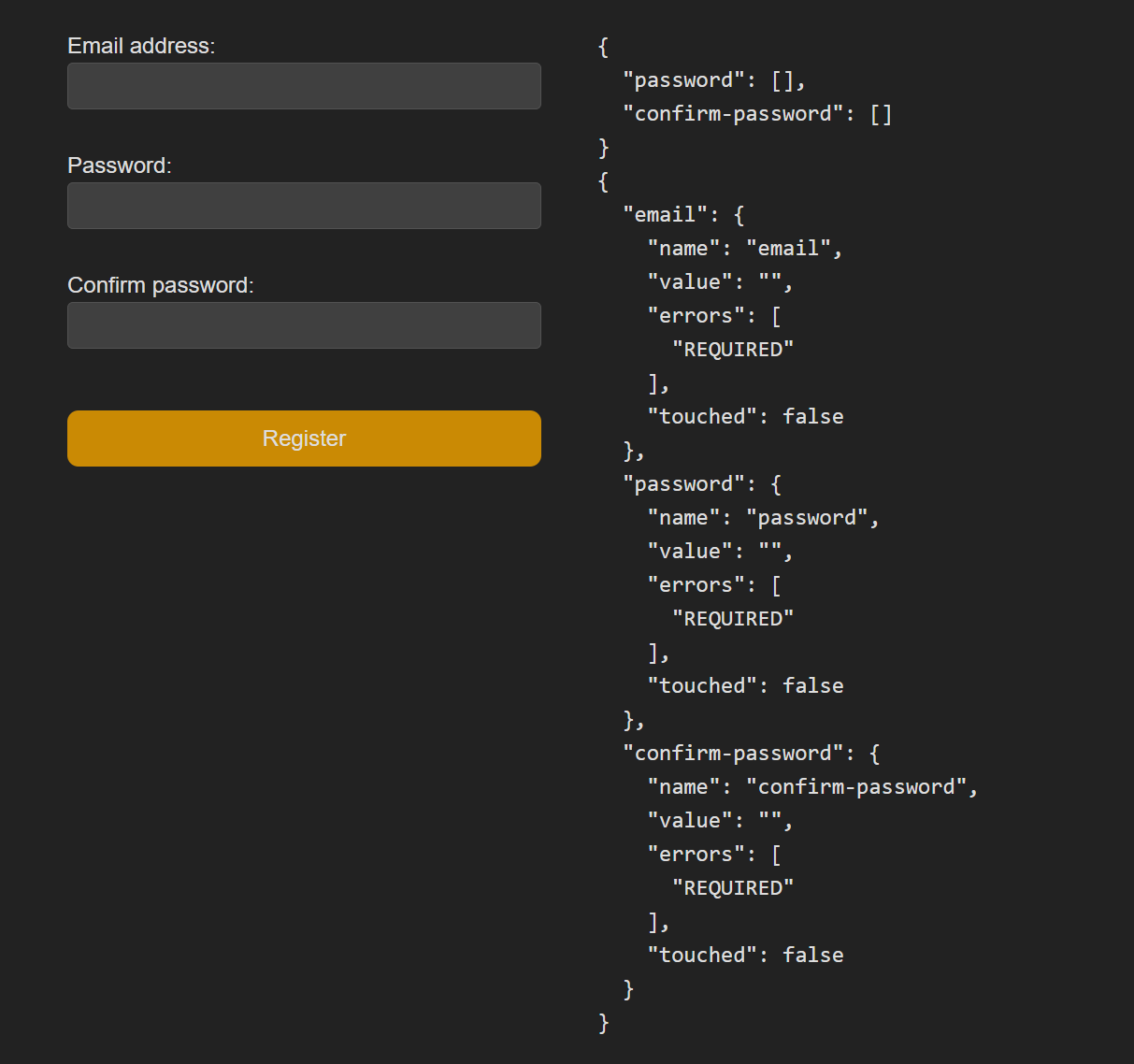
Task: Click "touched": false in the email object
Action: point(745,417)
